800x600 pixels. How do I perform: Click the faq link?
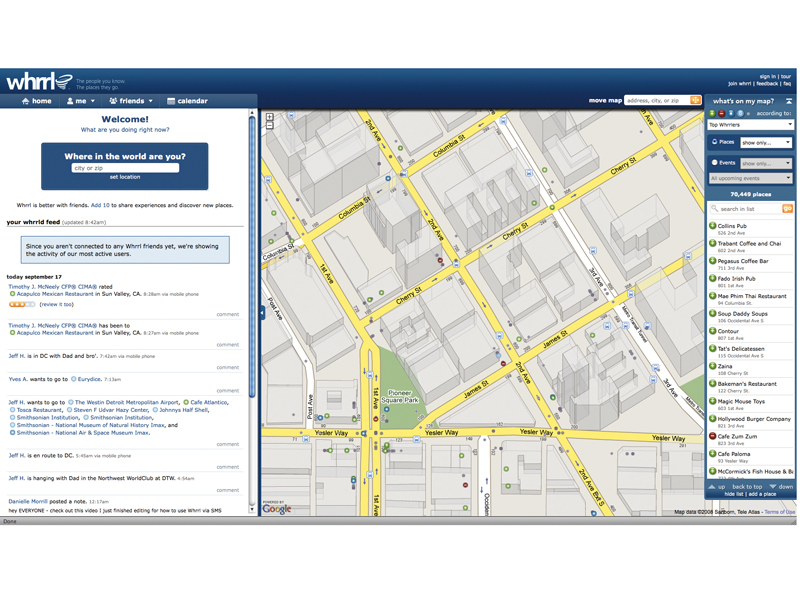(787, 84)
